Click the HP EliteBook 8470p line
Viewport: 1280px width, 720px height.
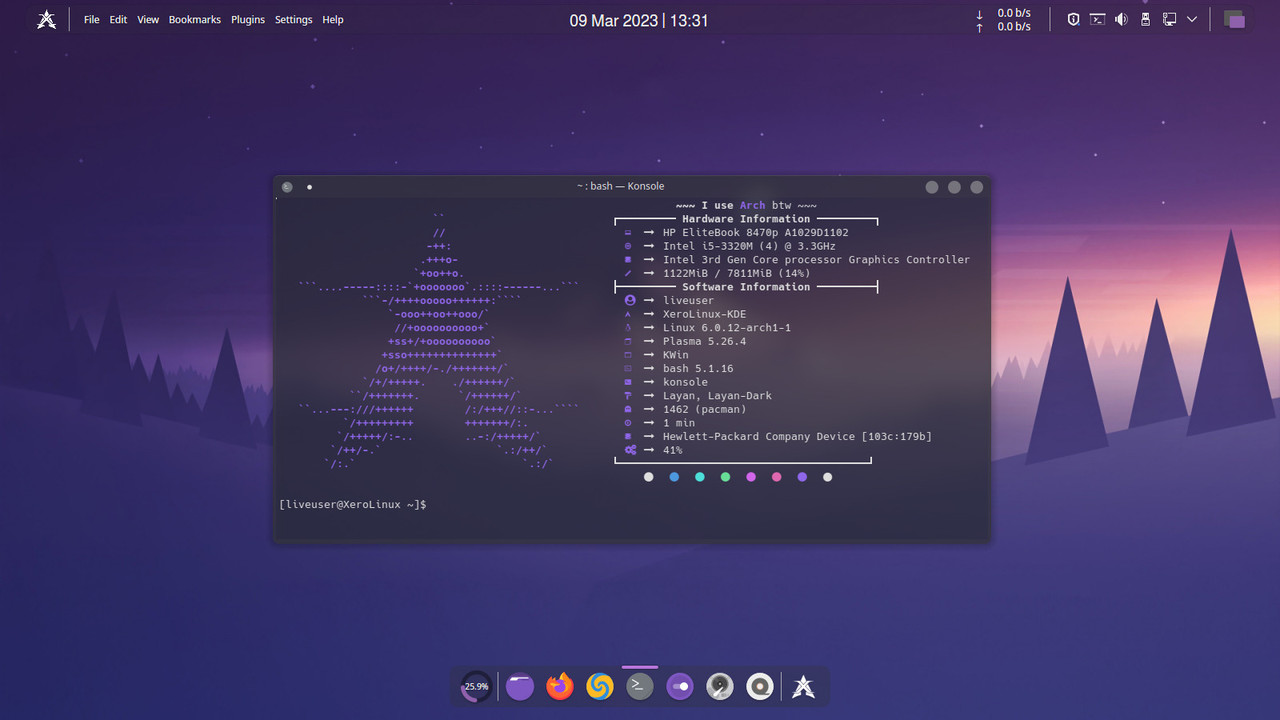coord(755,233)
